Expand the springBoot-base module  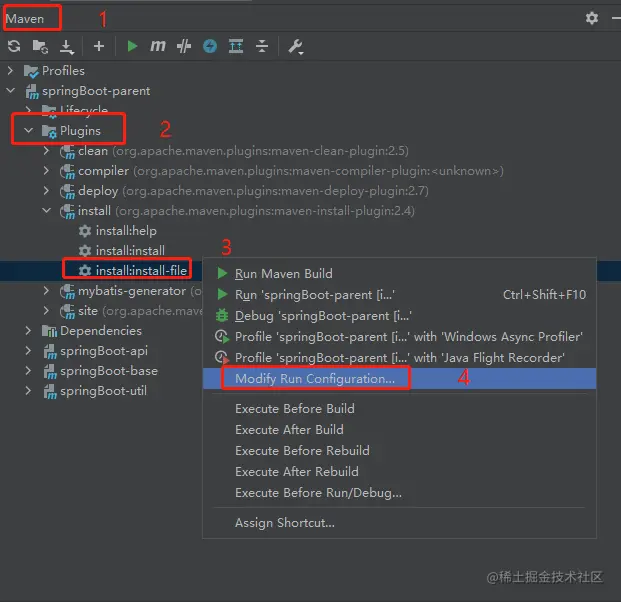[x=28, y=371]
